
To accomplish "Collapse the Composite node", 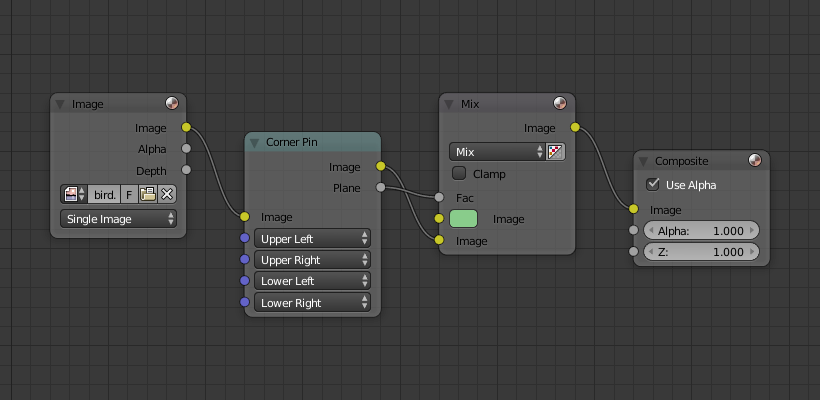I will [x=644, y=162].
